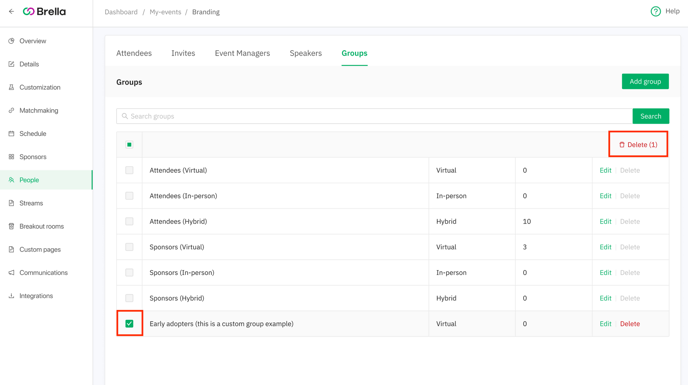Click the Brella logo
The width and height of the screenshot is (688, 385).
(44, 12)
